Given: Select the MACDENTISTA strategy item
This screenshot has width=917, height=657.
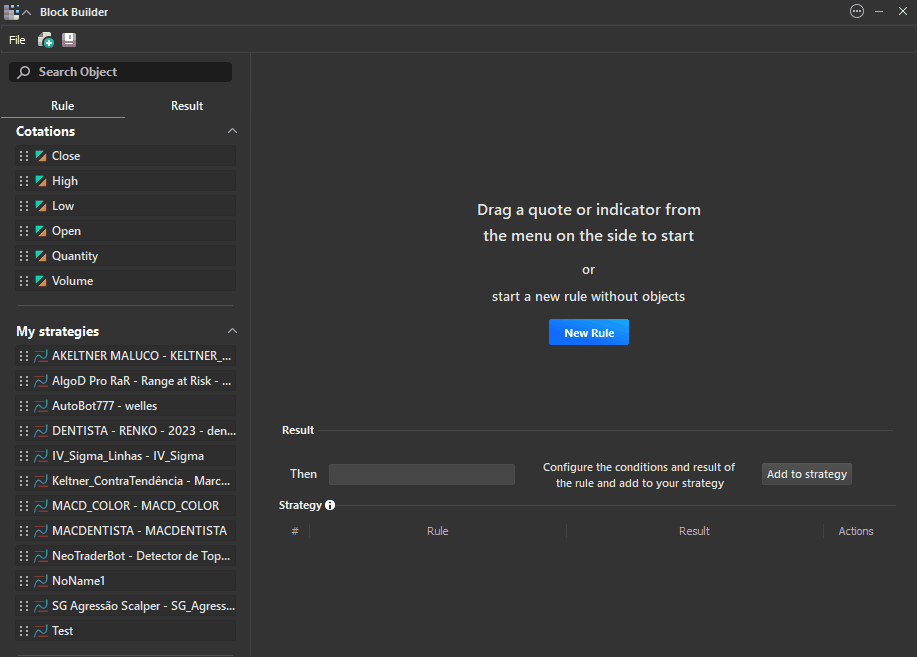Looking at the screenshot, I should point(138,531).
